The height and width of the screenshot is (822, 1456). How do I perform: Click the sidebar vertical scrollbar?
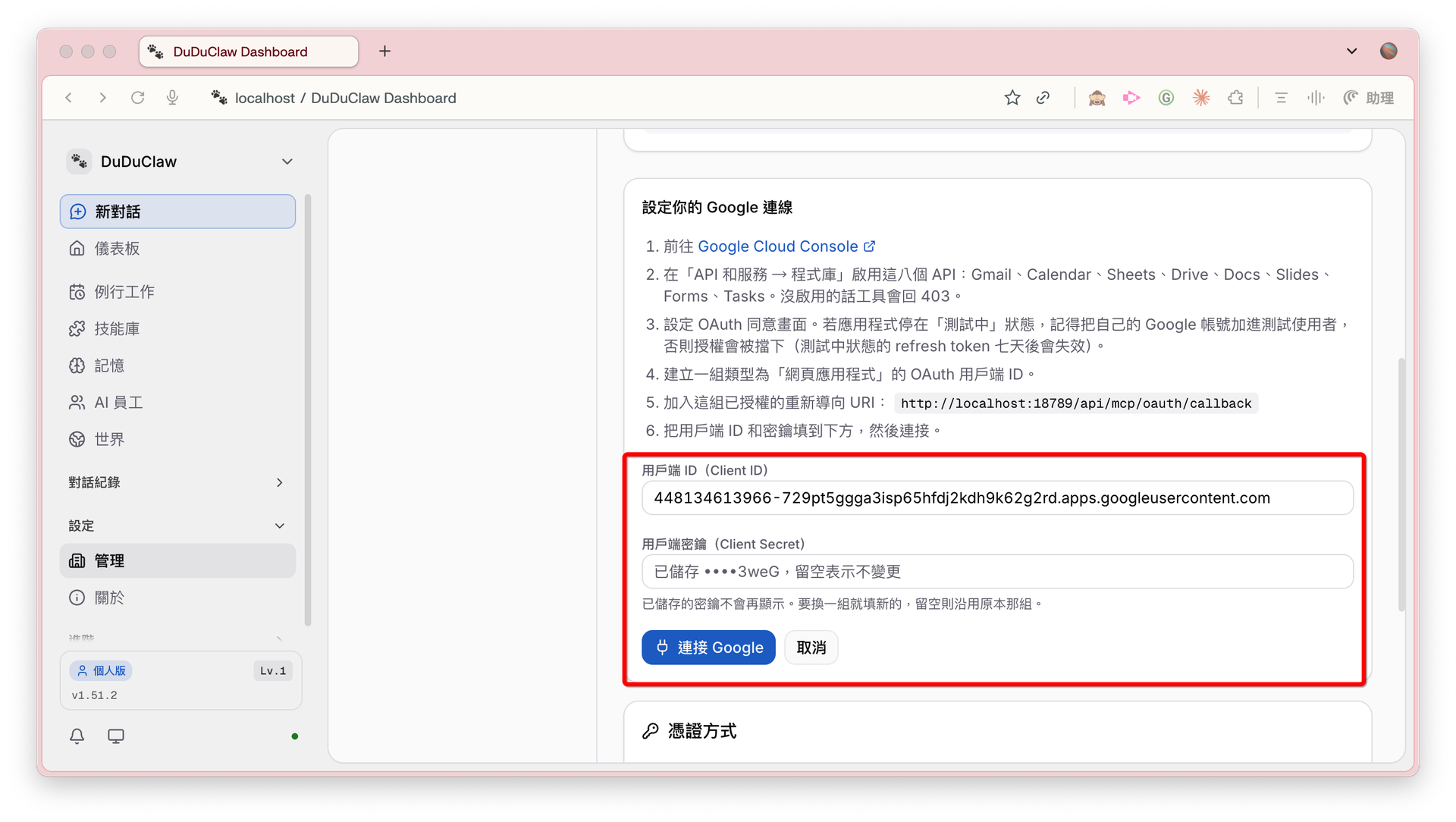[x=308, y=410]
